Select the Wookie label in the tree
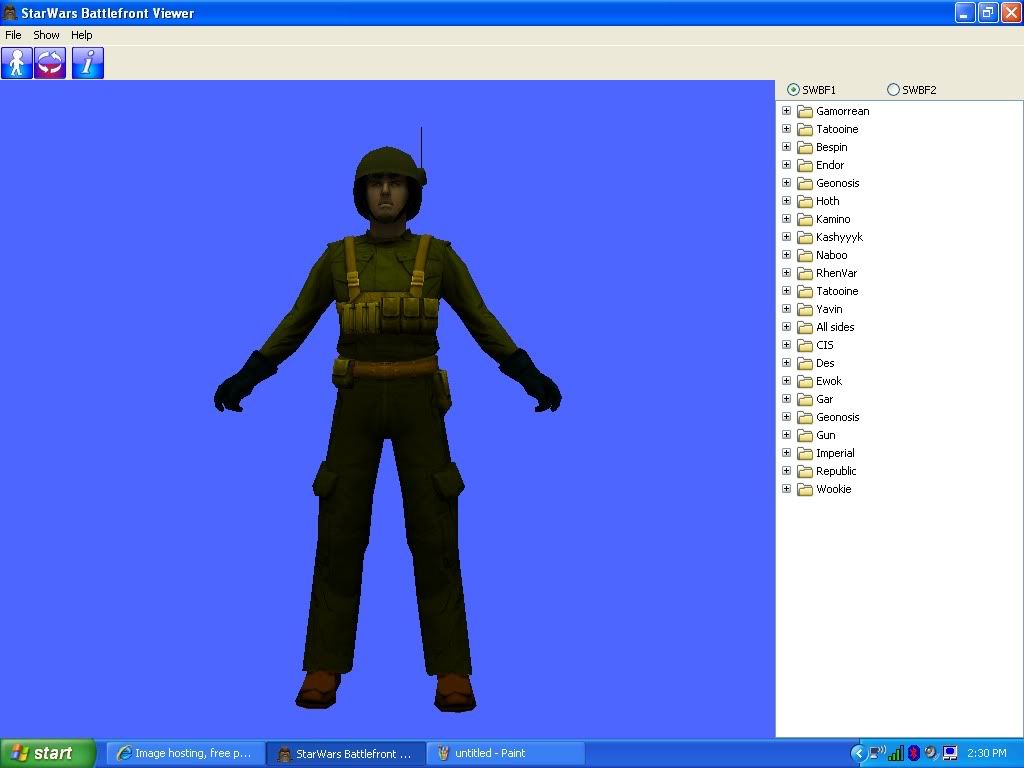The height and width of the screenshot is (768, 1024). tap(833, 488)
